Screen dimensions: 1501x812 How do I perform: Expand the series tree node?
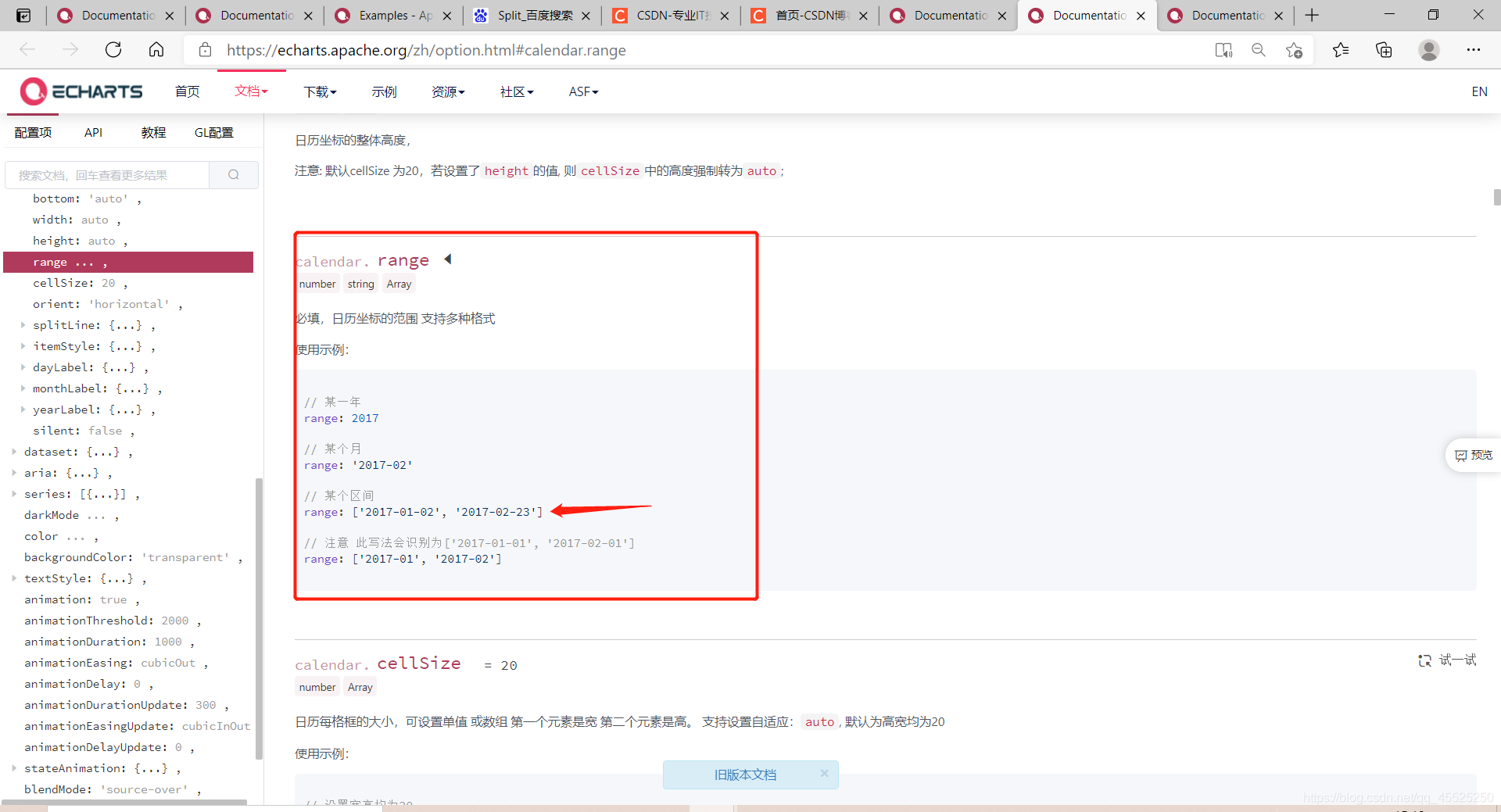tap(14, 494)
